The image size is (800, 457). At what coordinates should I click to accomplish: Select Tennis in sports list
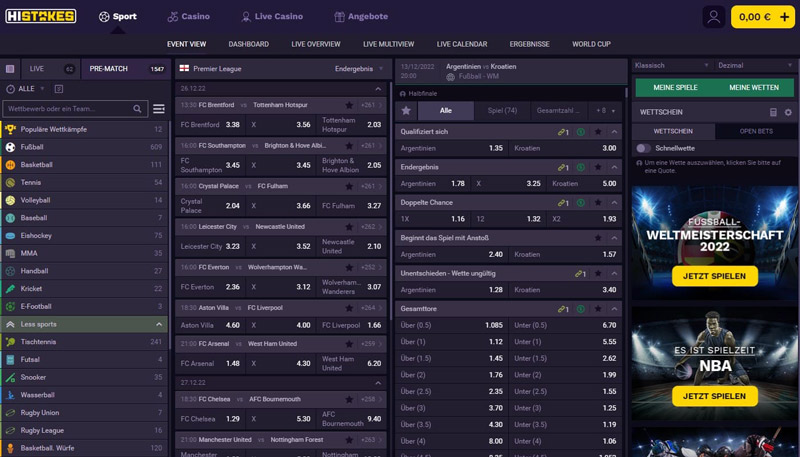pyautogui.click(x=85, y=182)
